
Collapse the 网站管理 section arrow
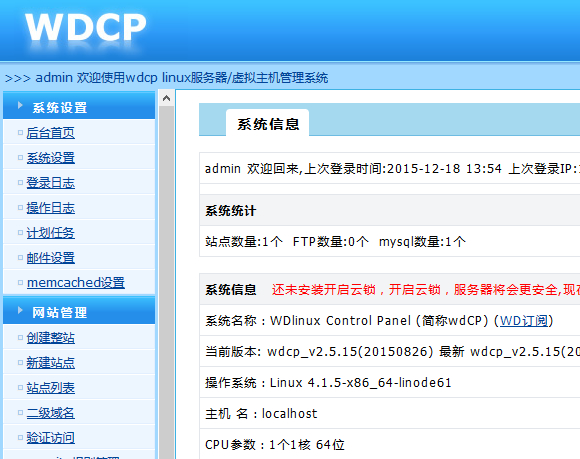20,310
